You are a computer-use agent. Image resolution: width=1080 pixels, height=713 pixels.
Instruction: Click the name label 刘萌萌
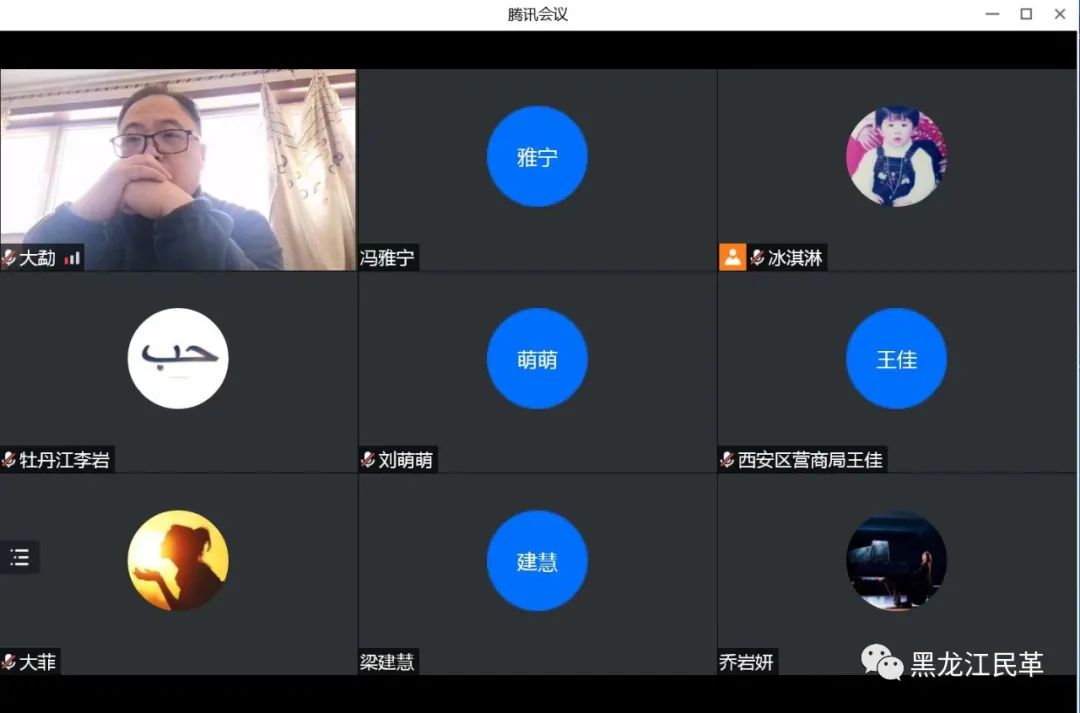(x=406, y=460)
